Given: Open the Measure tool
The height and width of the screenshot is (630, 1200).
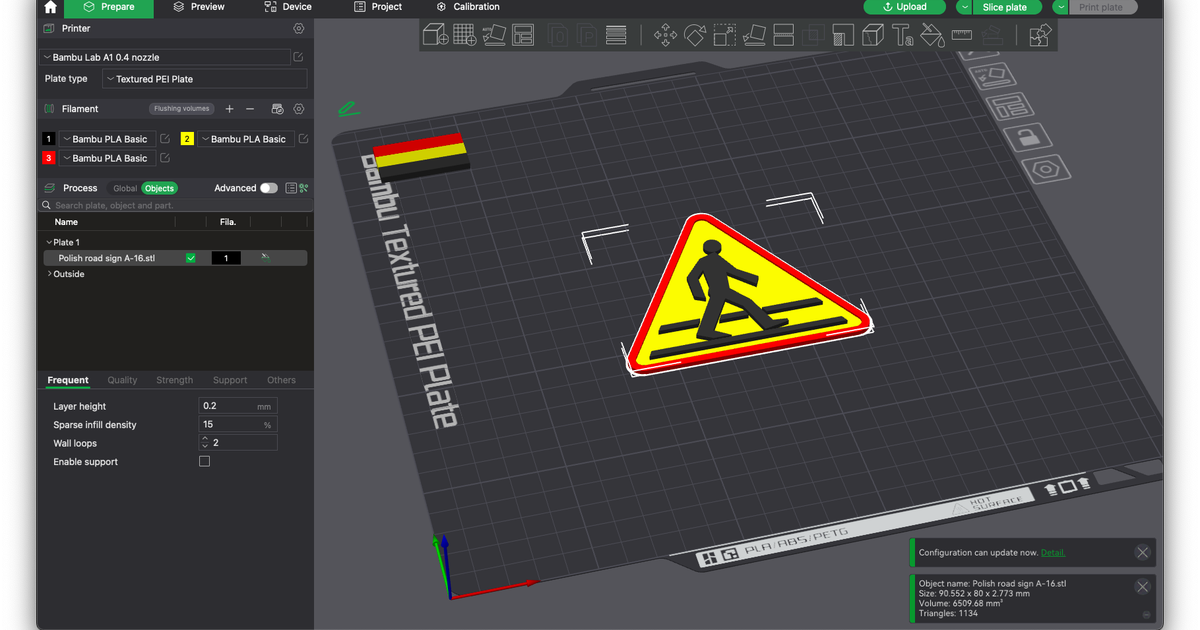Looking at the screenshot, I should (x=961, y=34).
